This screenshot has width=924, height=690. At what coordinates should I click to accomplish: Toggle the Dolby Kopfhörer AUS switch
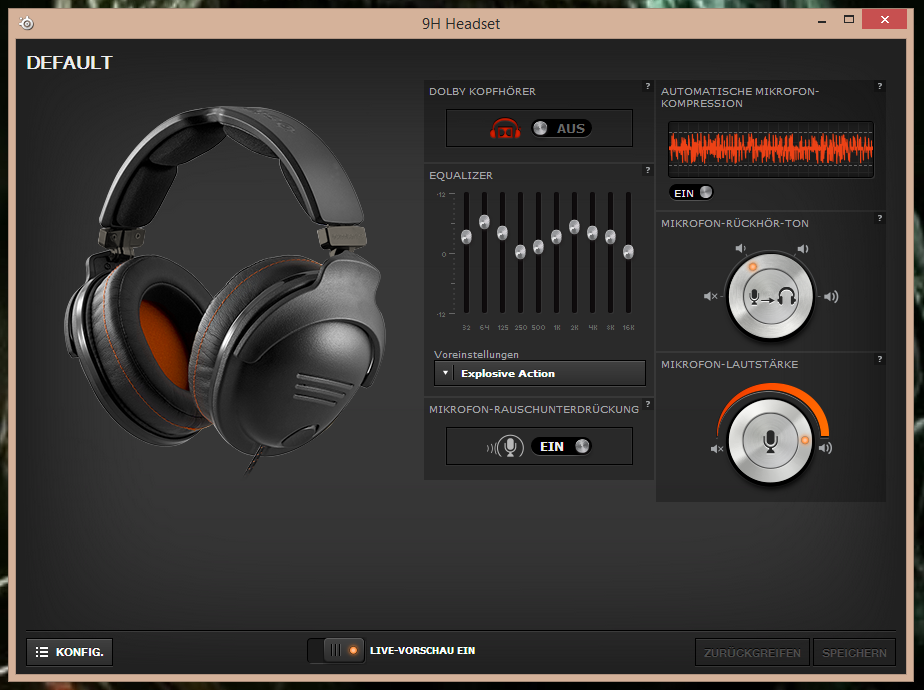tap(561, 128)
